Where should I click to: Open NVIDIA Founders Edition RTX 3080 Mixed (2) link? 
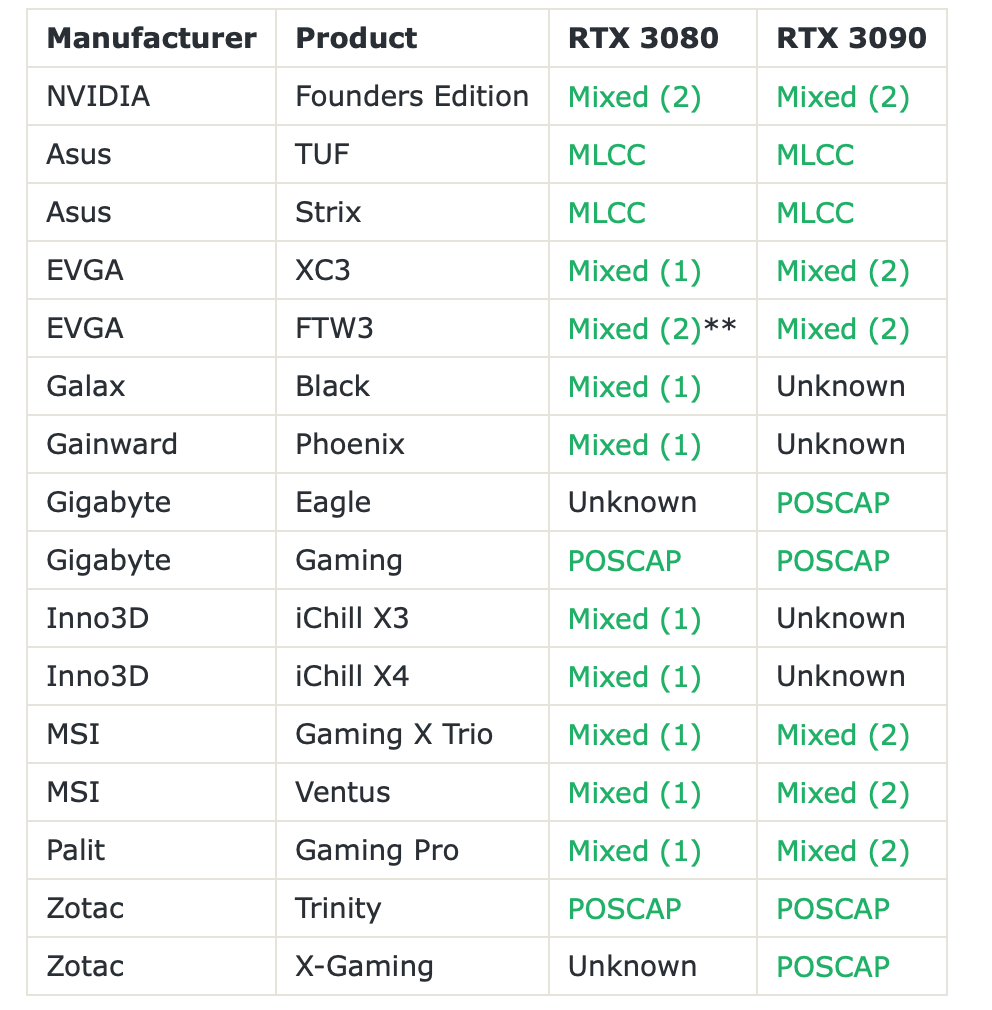click(634, 97)
